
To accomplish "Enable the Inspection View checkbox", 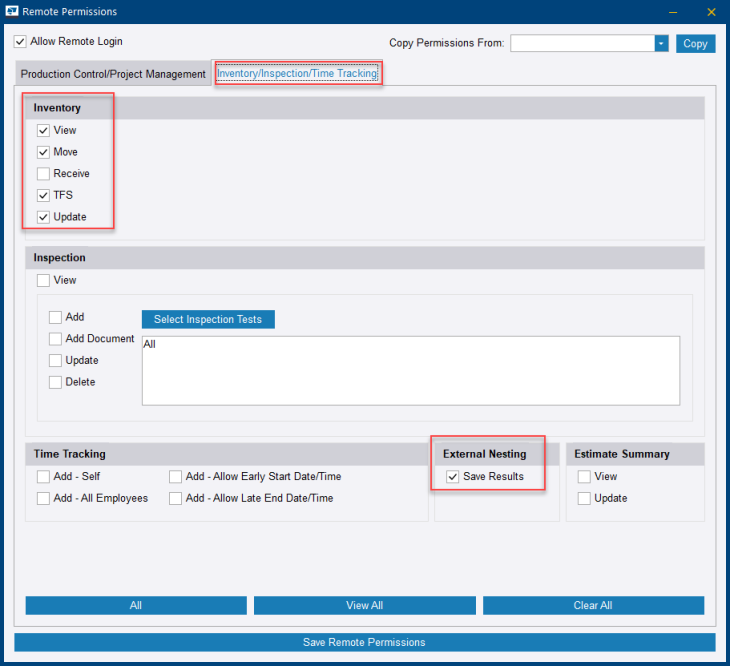I will tap(43, 281).
